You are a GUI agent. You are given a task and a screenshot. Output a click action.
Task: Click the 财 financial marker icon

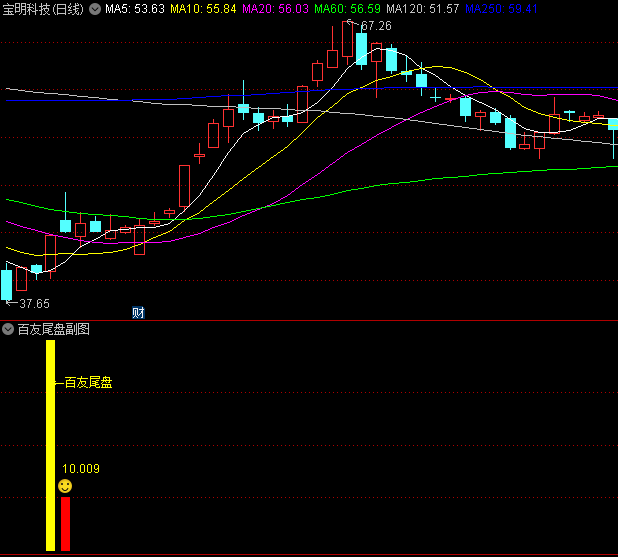coord(138,313)
